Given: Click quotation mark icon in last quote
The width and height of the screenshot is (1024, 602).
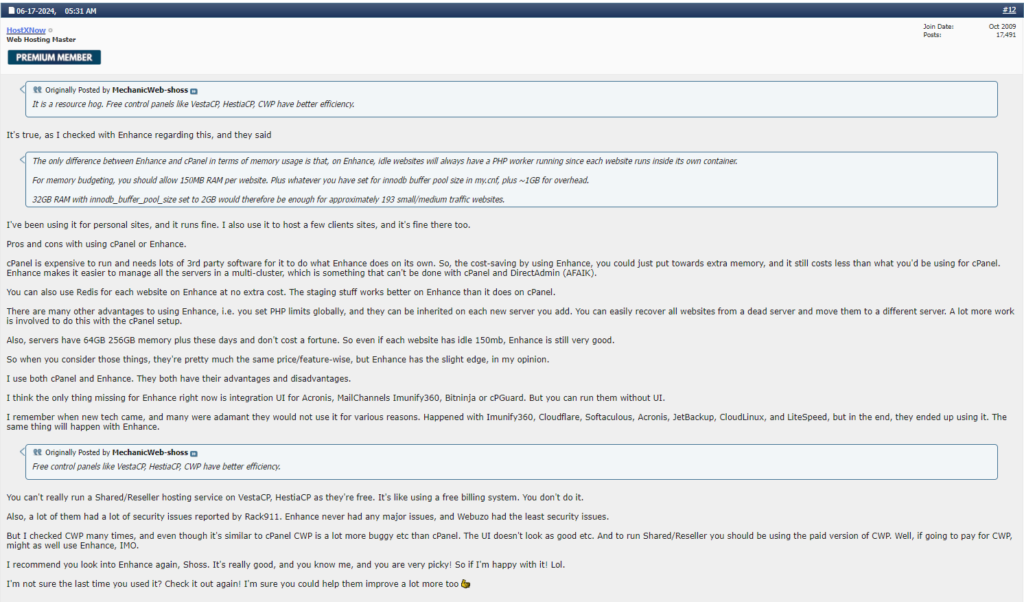Looking at the screenshot, I should point(37,453).
